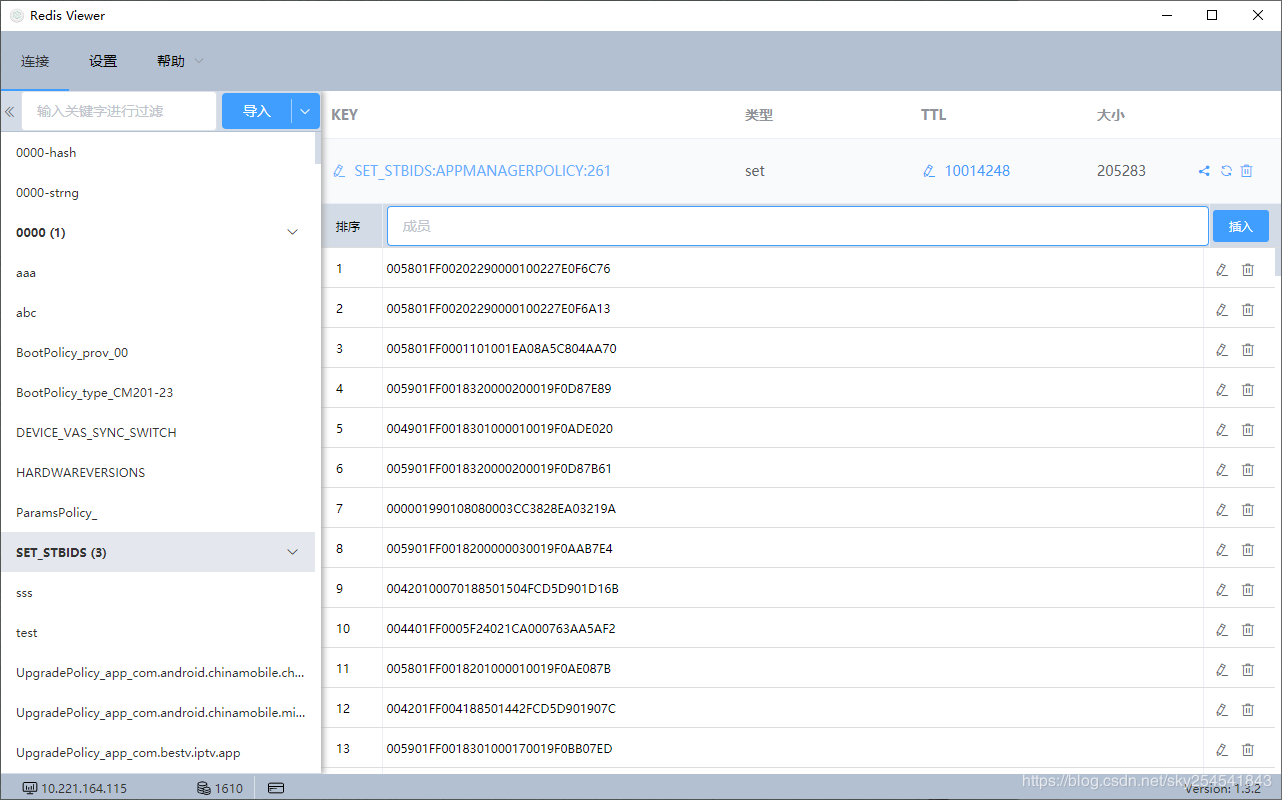Select key 0000-hash

point(158,152)
